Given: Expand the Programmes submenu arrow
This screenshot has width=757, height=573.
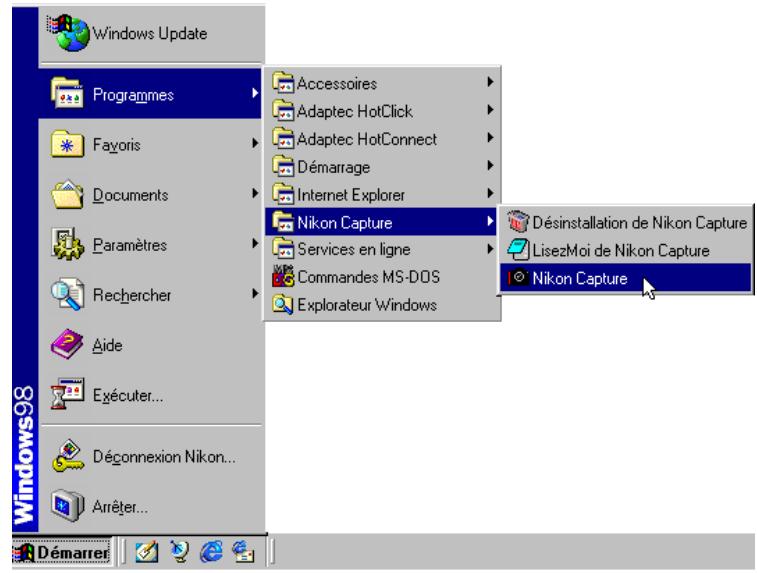Looking at the screenshot, I should (x=255, y=93).
